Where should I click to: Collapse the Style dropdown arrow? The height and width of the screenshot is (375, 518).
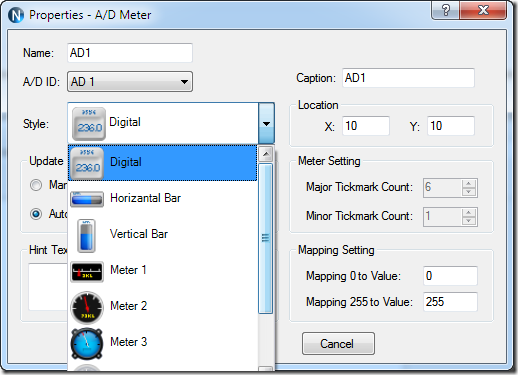click(x=266, y=123)
